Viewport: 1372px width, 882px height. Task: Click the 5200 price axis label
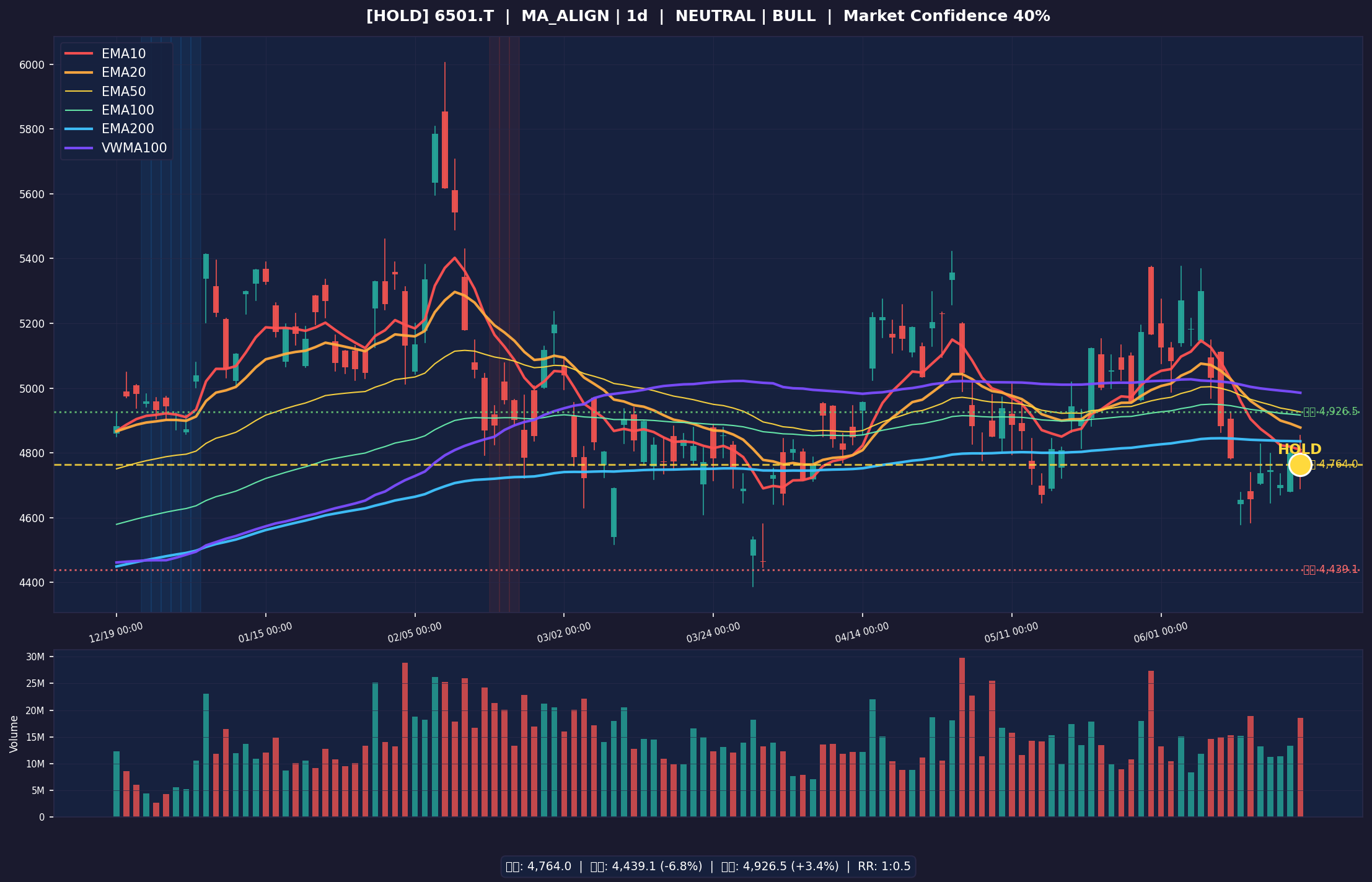point(32,324)
